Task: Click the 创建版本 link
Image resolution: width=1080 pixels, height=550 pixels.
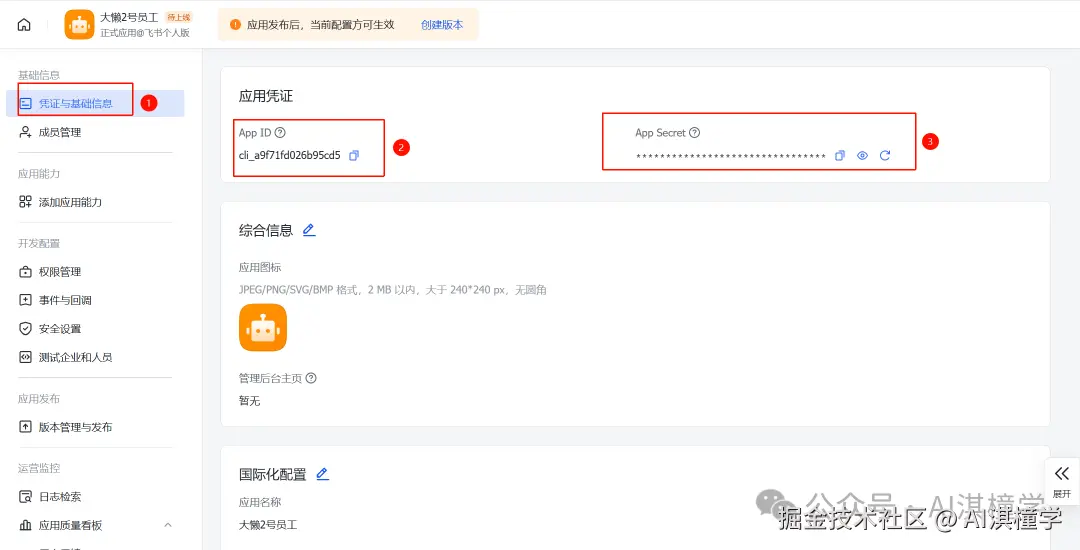Action: click(442, 25)
